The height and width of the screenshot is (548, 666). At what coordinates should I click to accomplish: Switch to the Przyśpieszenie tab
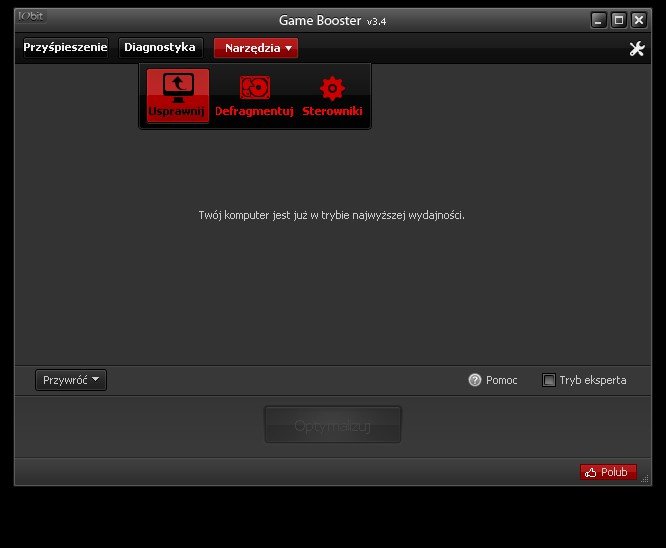pyautogui.click(x=65, y=47)
